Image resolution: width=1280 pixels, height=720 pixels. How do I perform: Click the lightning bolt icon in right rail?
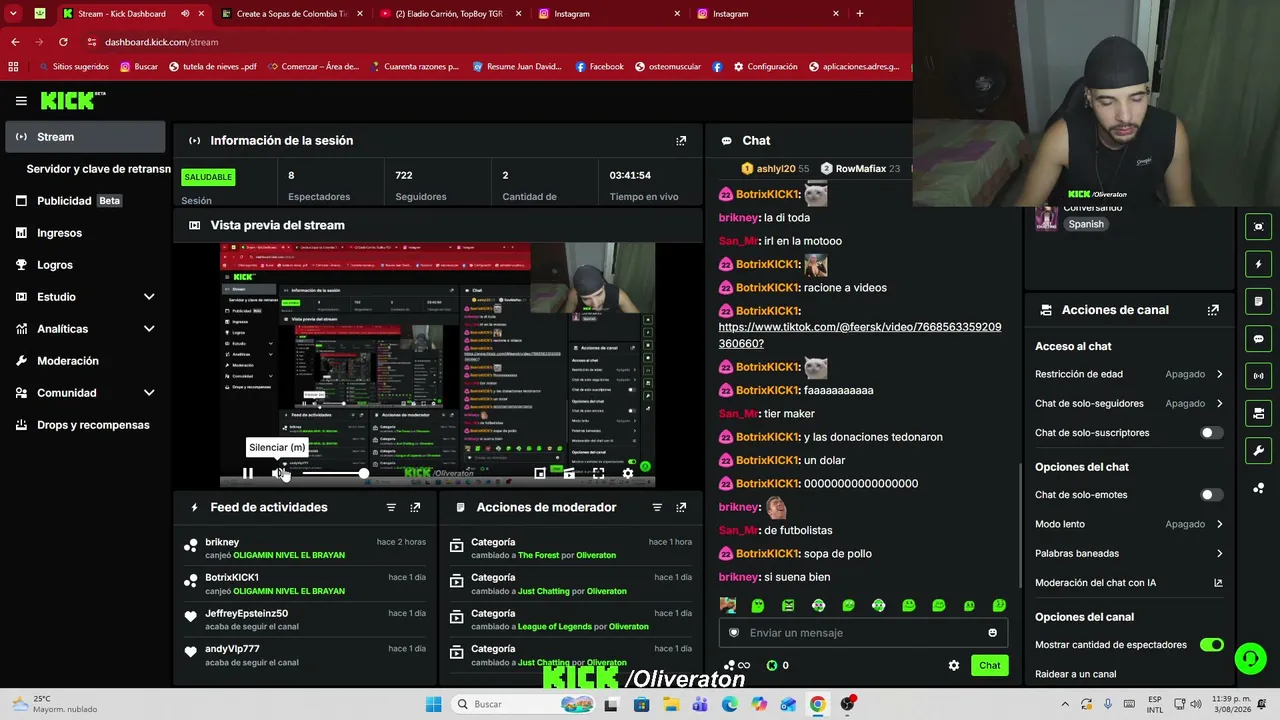pos(1259,264)
